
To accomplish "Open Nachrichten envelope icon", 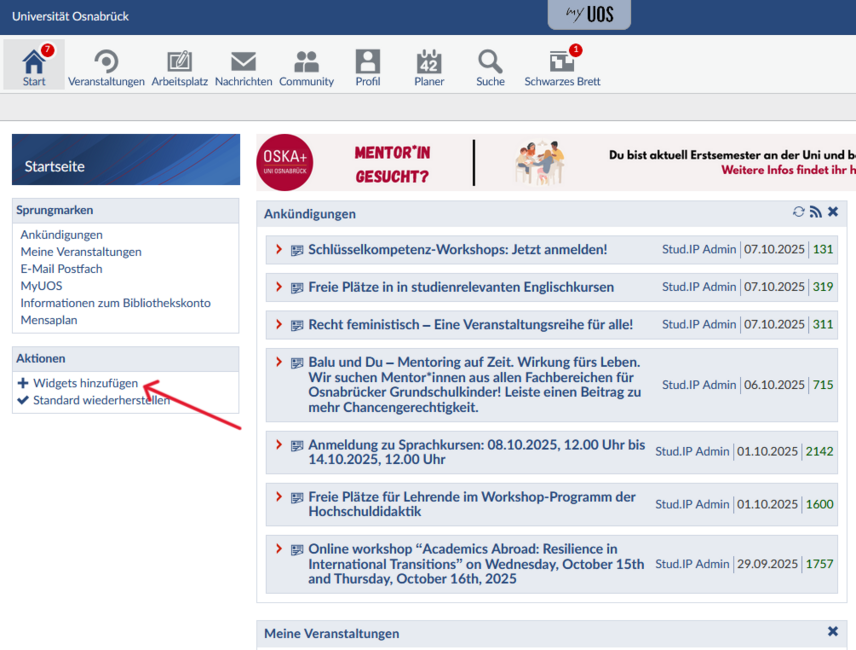I will (243, 62).
